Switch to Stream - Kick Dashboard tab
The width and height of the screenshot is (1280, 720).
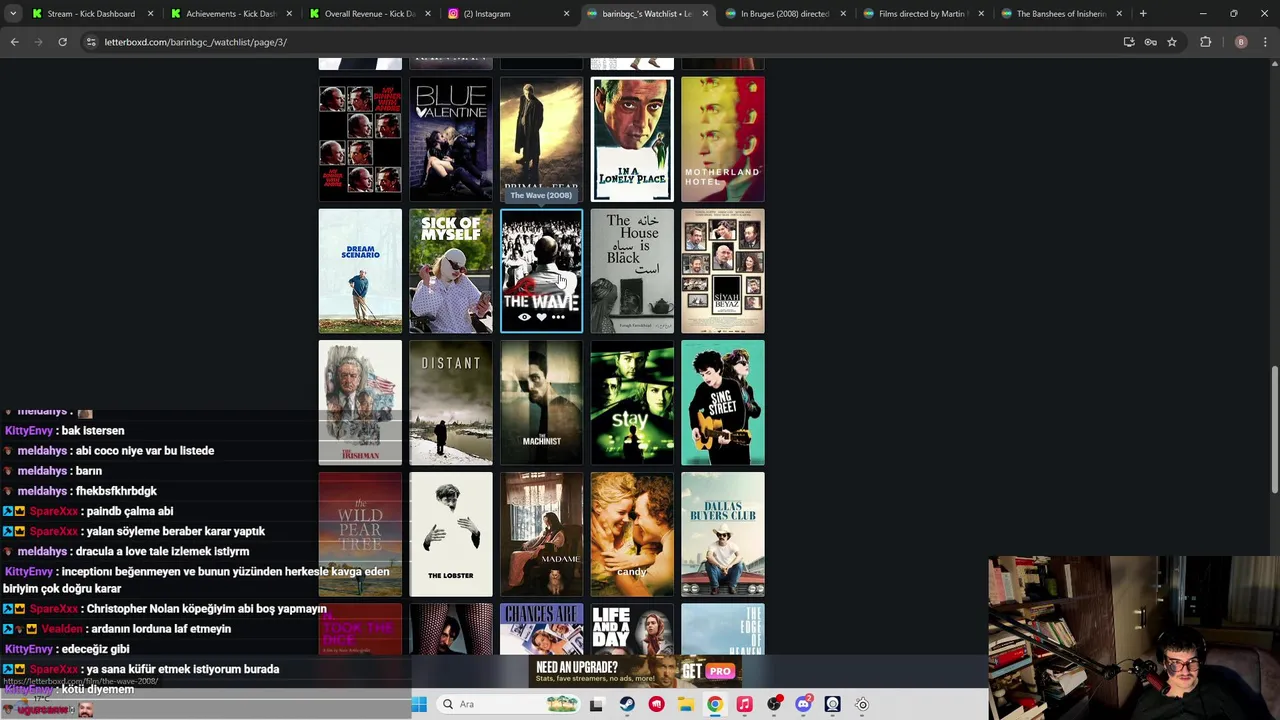[91, 14]
